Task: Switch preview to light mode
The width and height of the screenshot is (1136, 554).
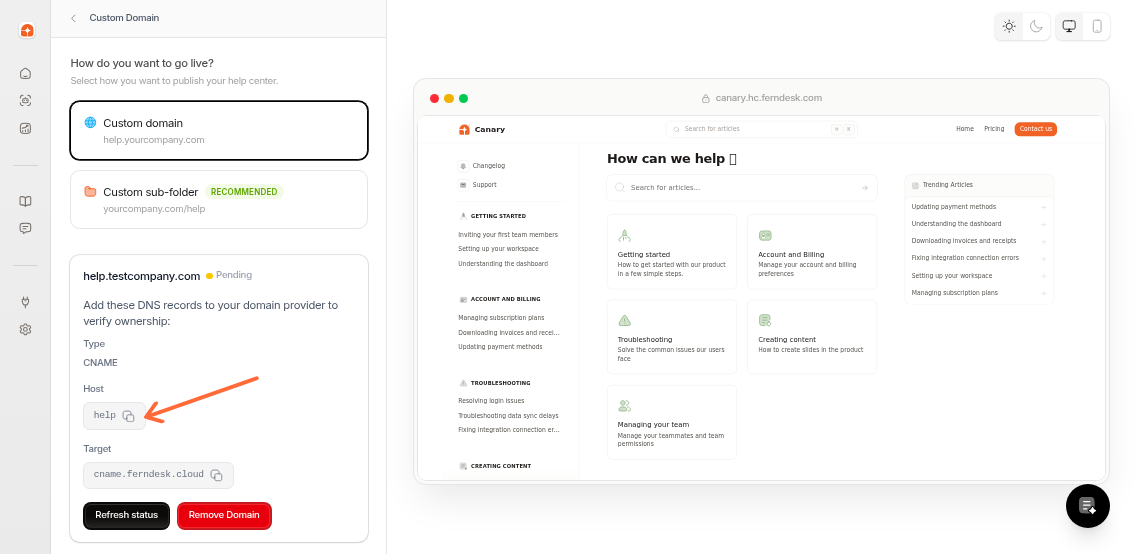Action: coord(1009,26)
